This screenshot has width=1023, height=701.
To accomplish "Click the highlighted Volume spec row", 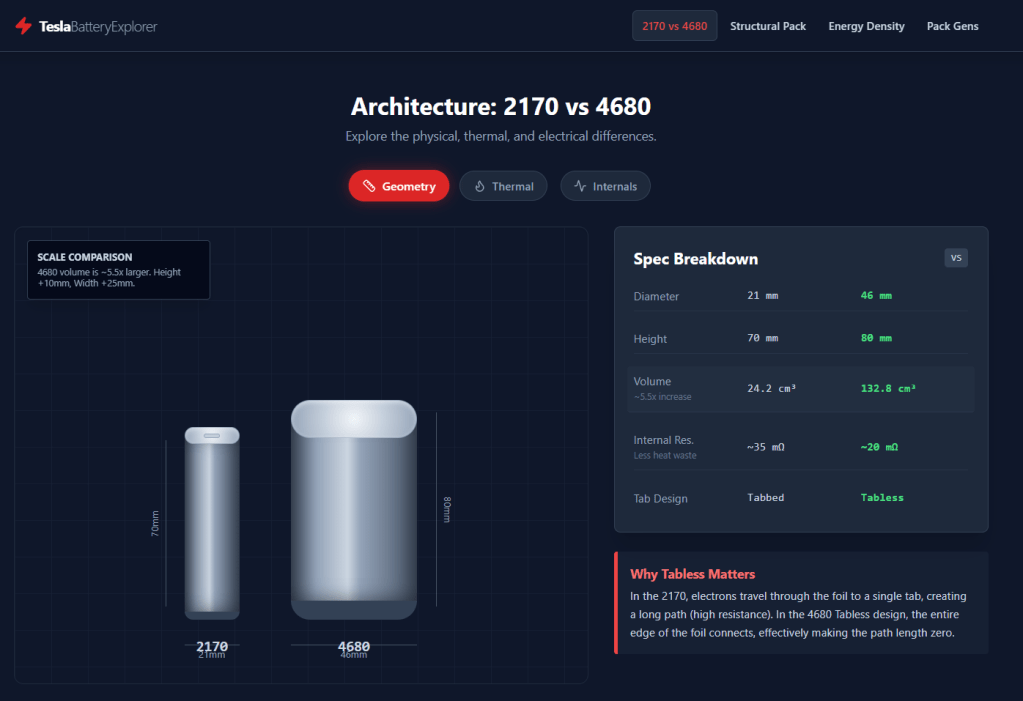I will pyautogui.click(x=800, y=388).
